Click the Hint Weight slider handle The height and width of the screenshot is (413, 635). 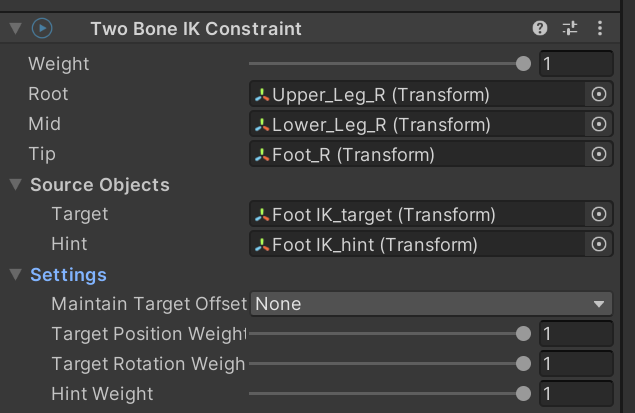[x=523, y=394]
